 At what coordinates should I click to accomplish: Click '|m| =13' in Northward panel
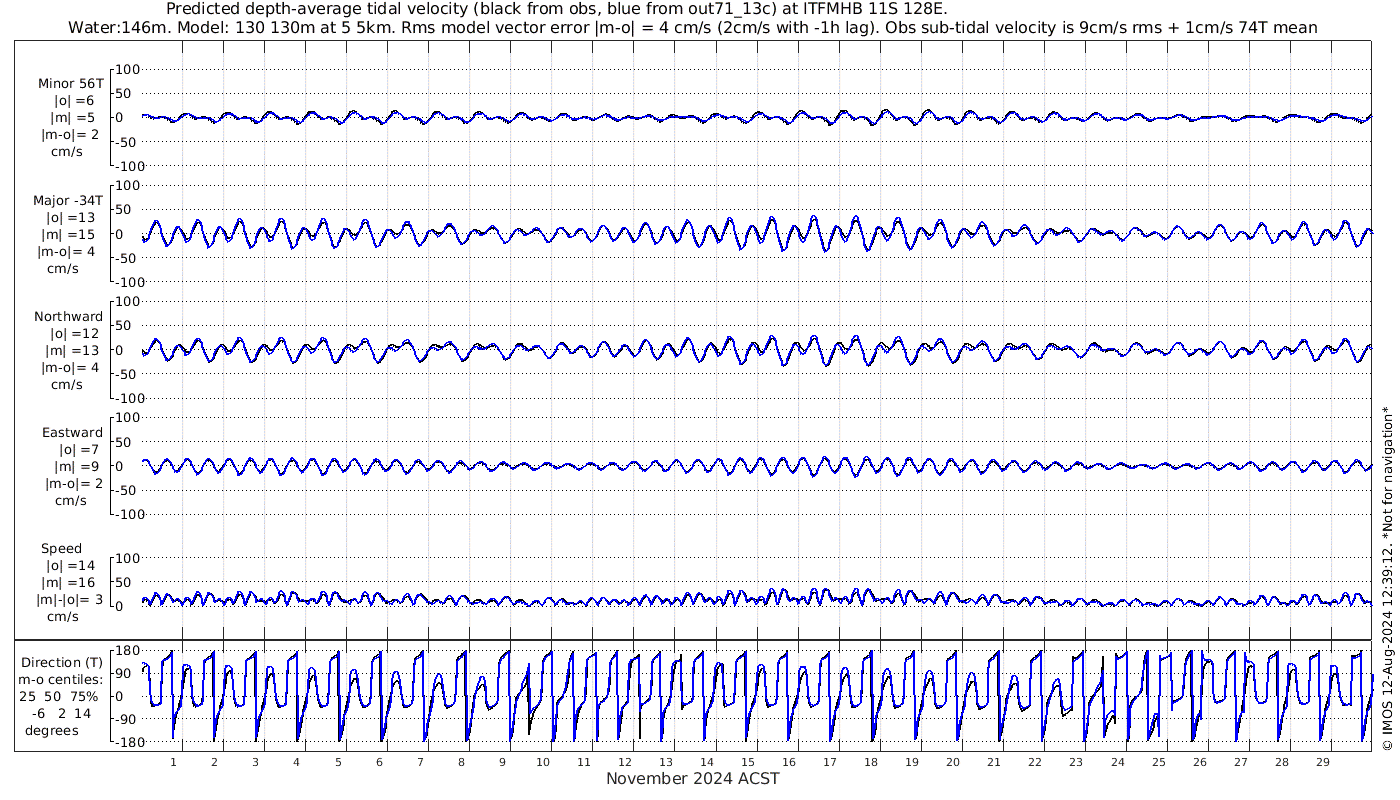[x=74, y=351]
